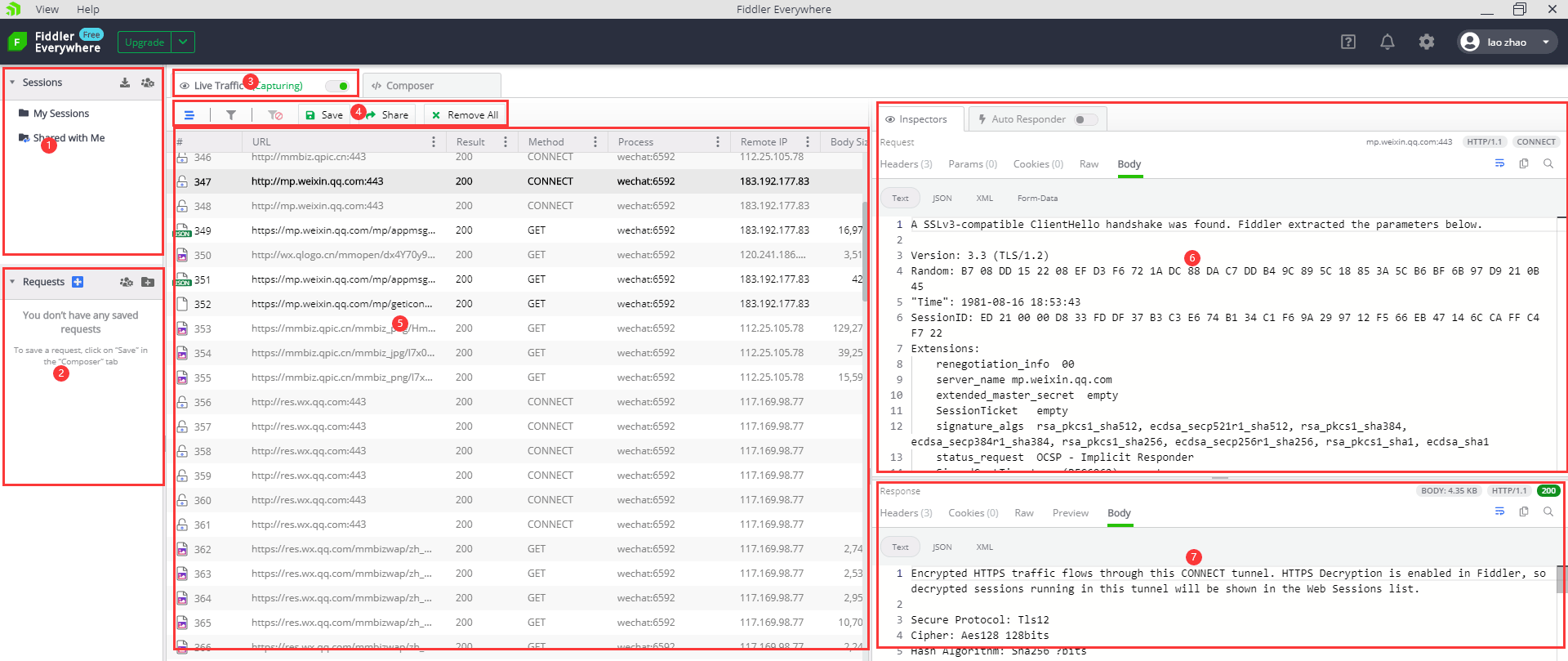The image size is (1568, 661).
Task: Open the response Headers (3) tab
Action: pos(906,513)
